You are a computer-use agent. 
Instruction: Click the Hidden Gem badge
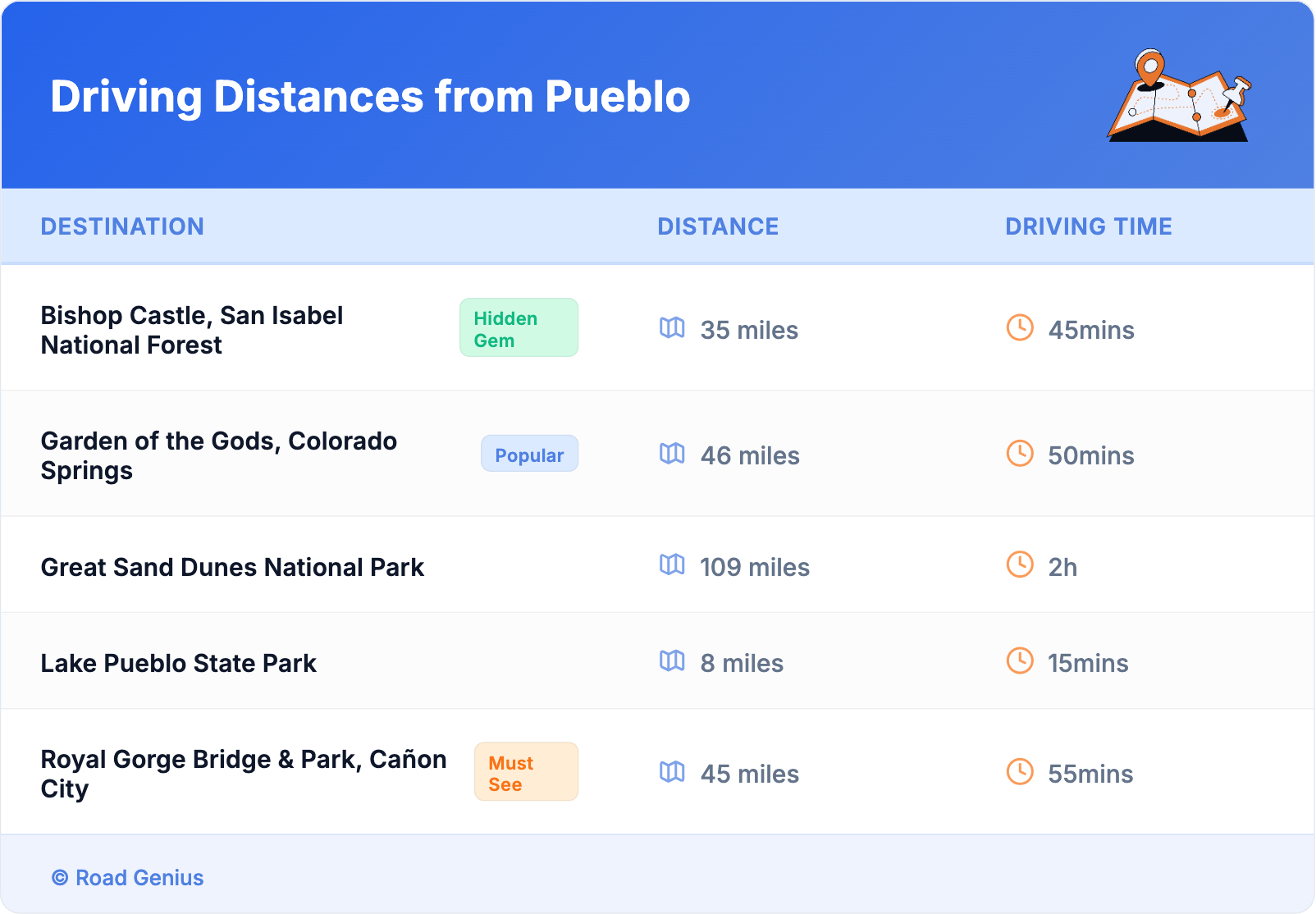(x=519, y=328)
